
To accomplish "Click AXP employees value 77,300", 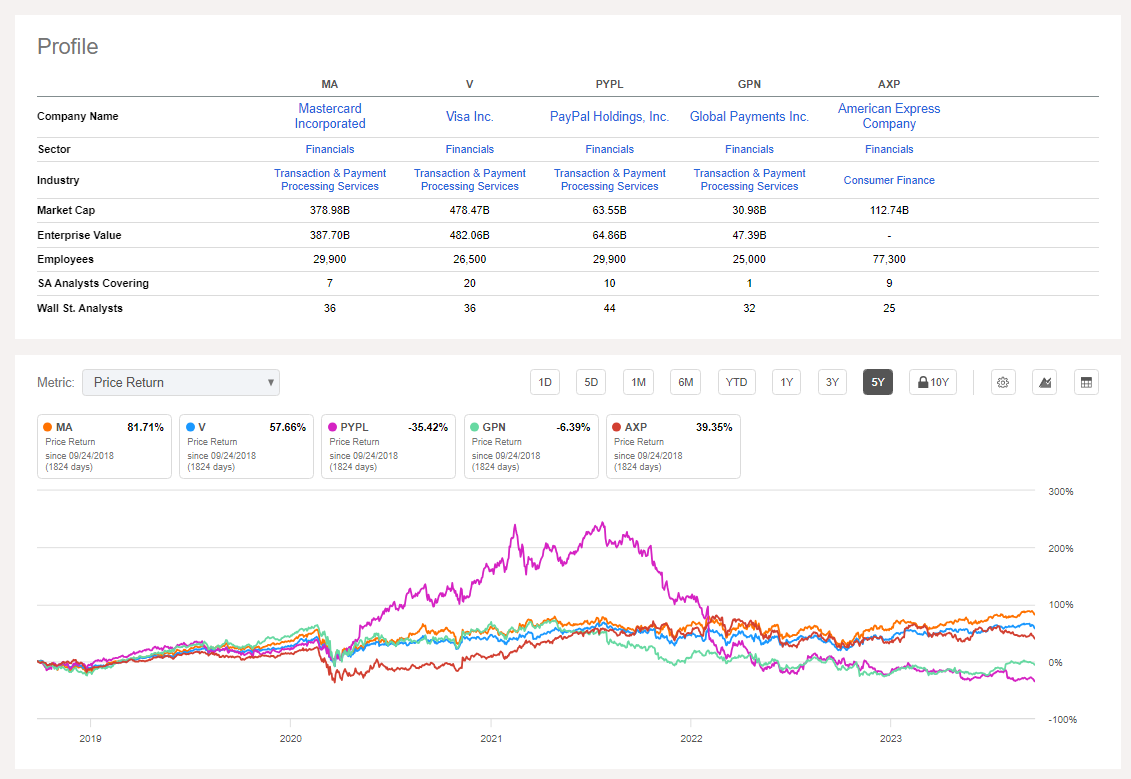I will [x=889, y=260].
